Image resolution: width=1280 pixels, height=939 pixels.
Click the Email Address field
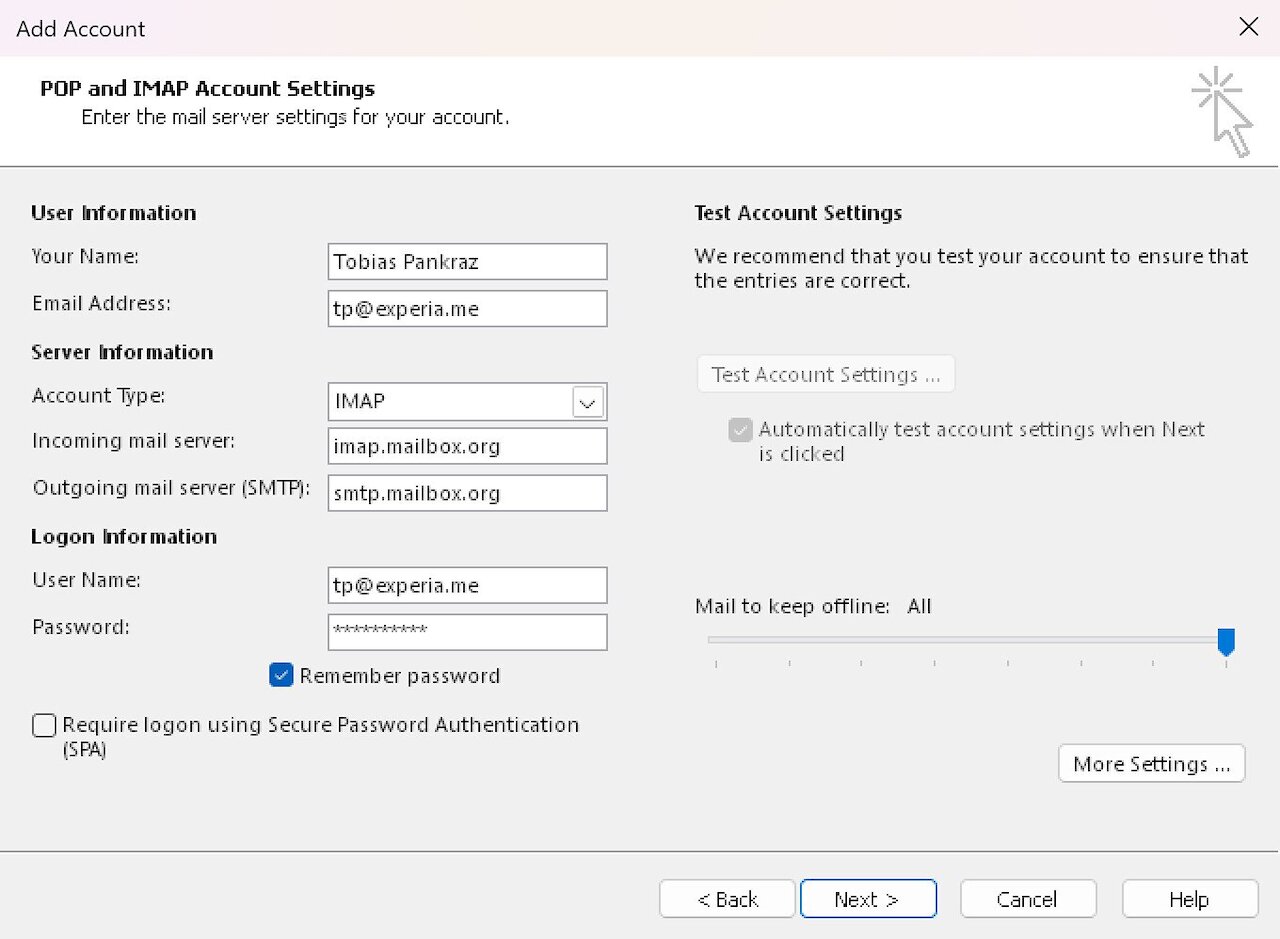pyautogui.click(x=467, y=308)
